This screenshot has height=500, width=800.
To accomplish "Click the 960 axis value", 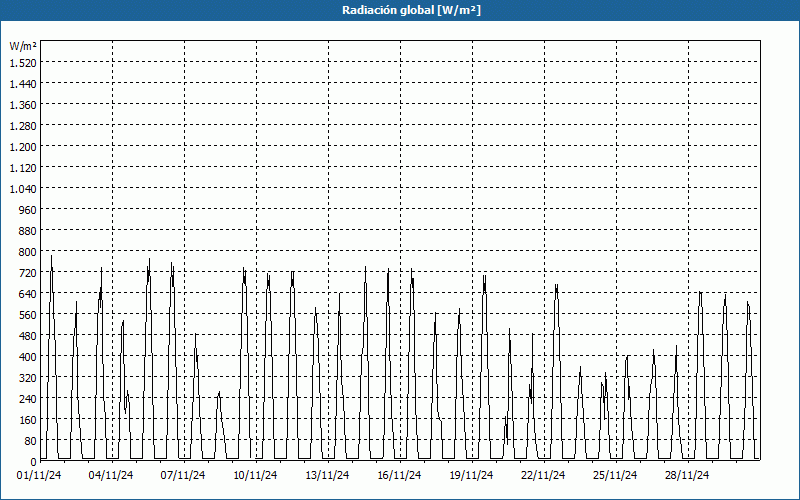I will coord(28,210).
